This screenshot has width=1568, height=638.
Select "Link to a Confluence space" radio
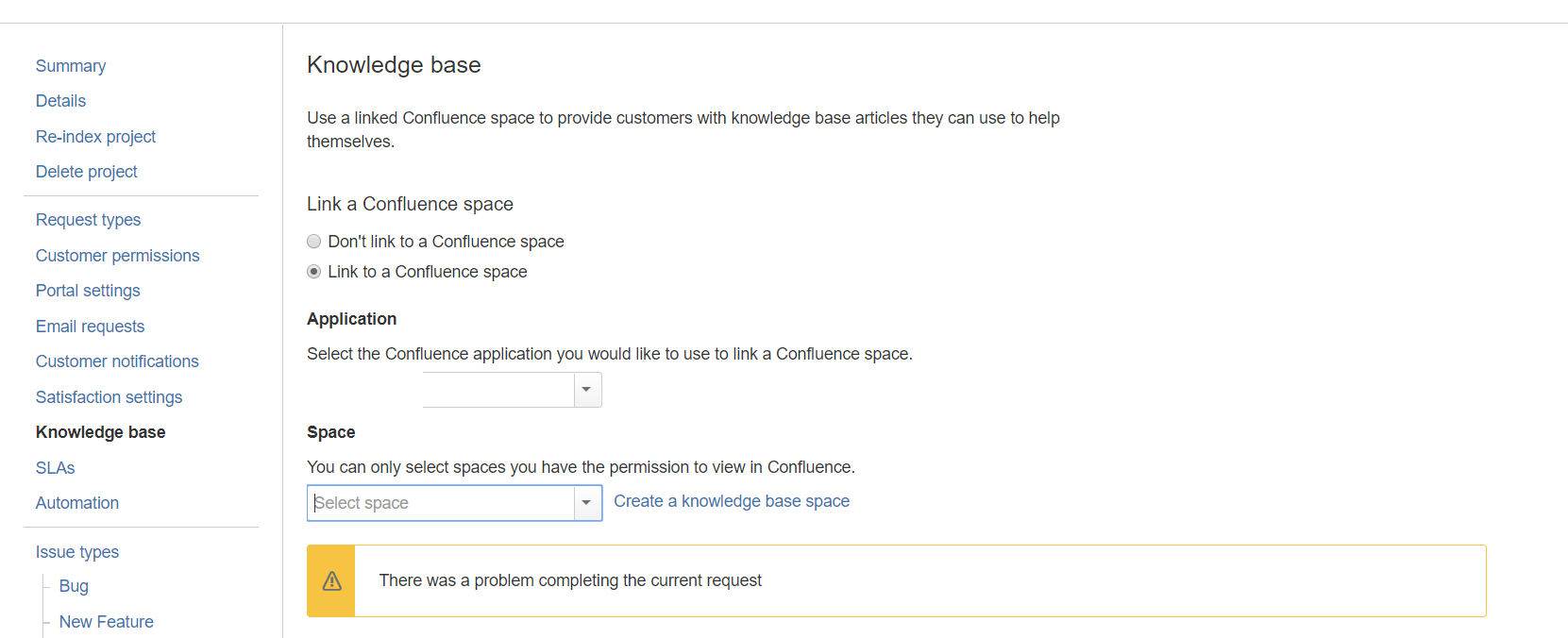pos(314,272)
